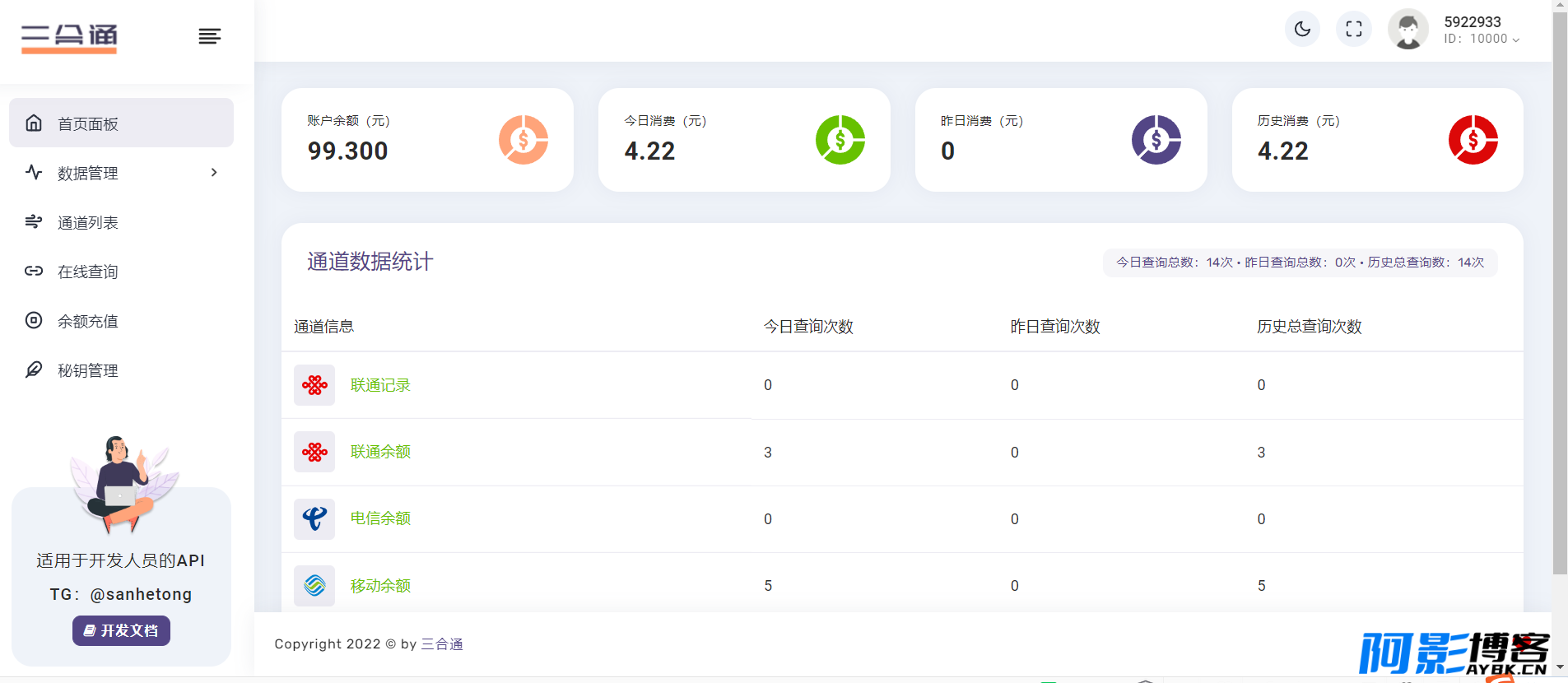Enter fullscreen using the expand icon
This screenshot has width=1568, height=683.
click(1354, 30)
